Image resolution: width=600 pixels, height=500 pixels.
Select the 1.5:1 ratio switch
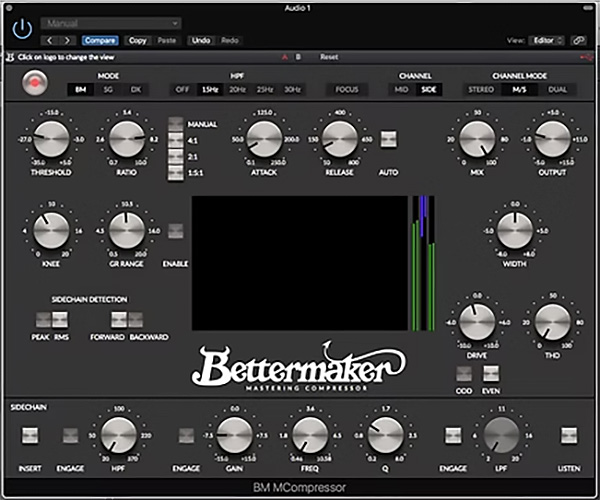176,173
